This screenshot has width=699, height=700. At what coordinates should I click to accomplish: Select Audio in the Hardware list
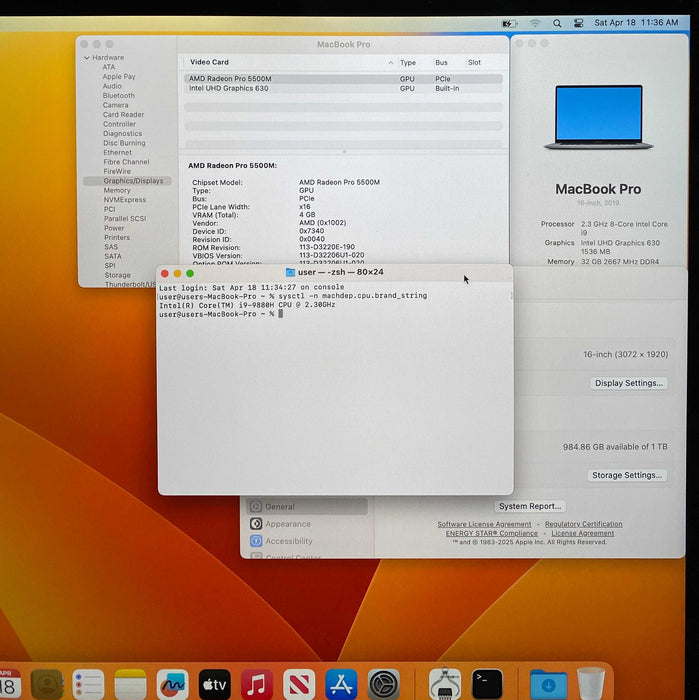coord(112,86)
